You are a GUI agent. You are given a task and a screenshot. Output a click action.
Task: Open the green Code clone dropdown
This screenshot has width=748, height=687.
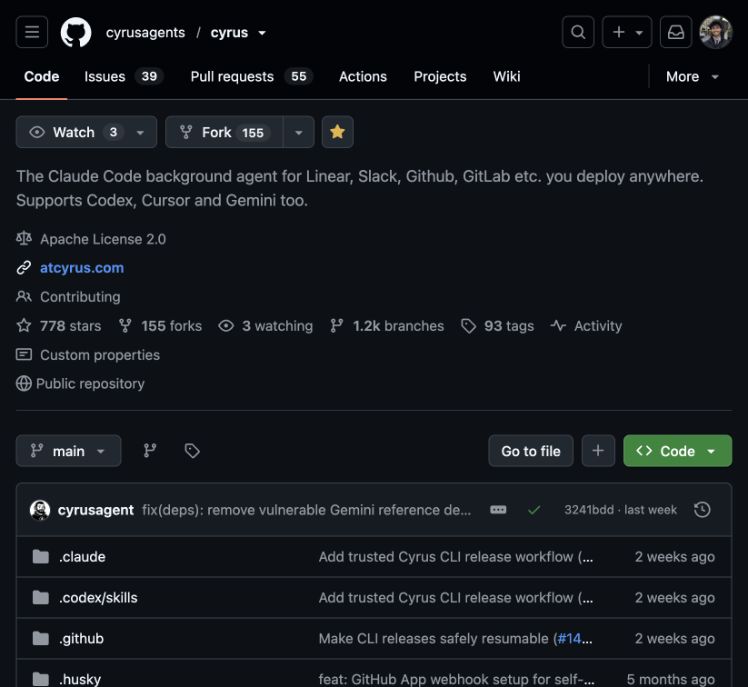[677, 450]
